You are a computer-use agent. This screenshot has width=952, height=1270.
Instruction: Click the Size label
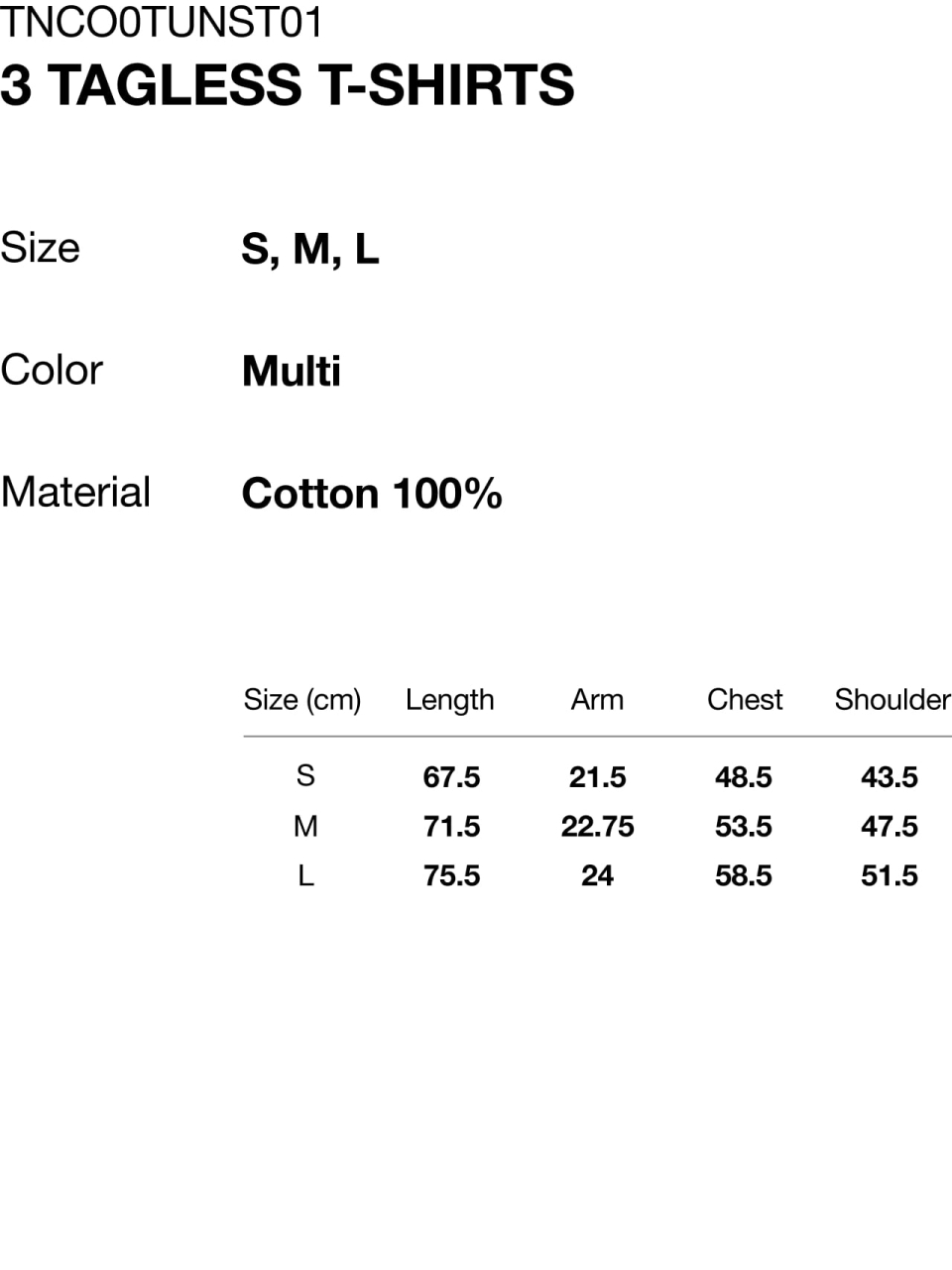tap(40, 247)
